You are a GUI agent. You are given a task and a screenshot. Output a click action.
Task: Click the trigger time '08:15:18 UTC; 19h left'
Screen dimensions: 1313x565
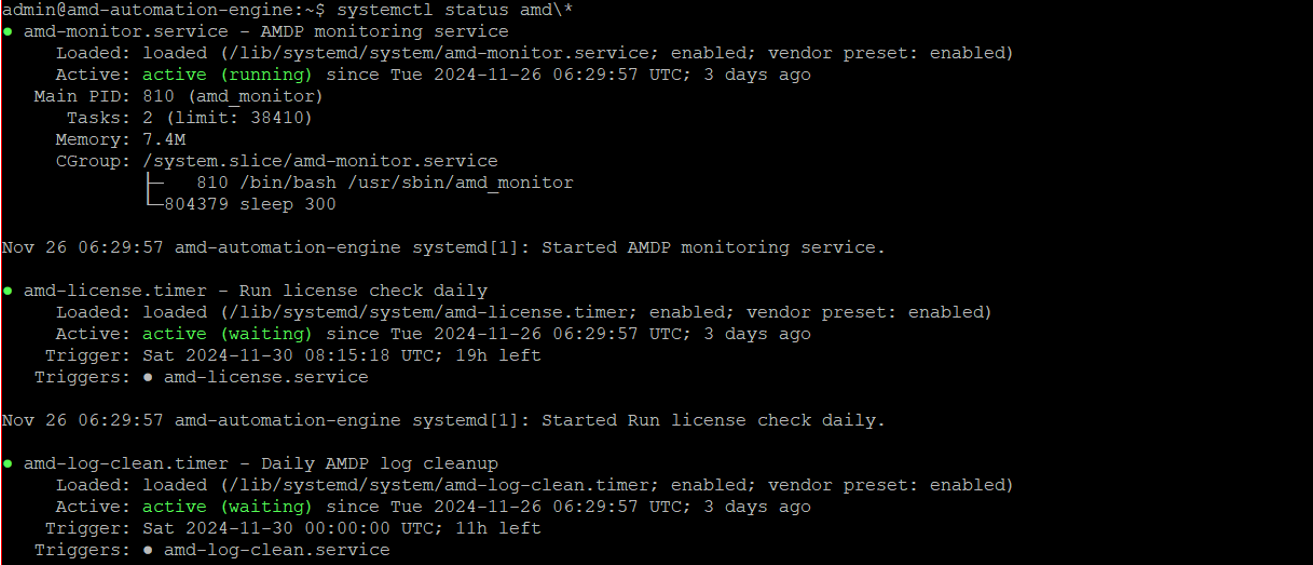pos(422,356)
